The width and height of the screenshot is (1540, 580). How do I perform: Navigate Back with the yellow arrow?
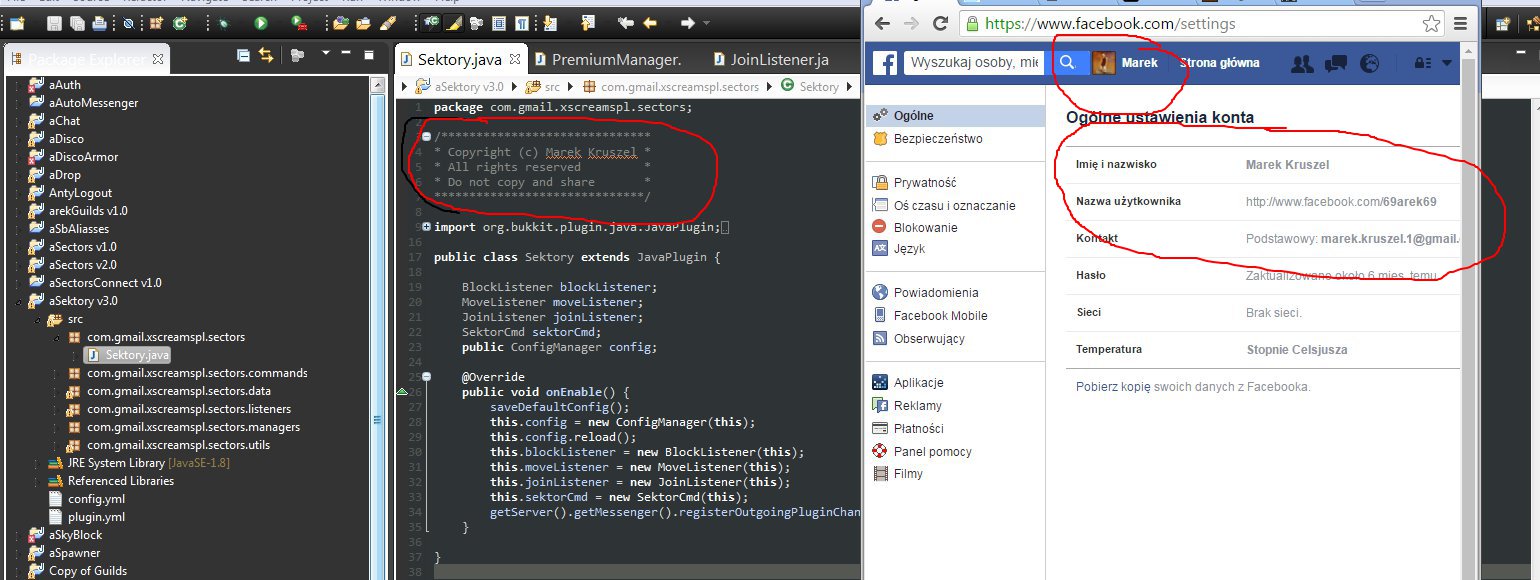pos(650,23)
